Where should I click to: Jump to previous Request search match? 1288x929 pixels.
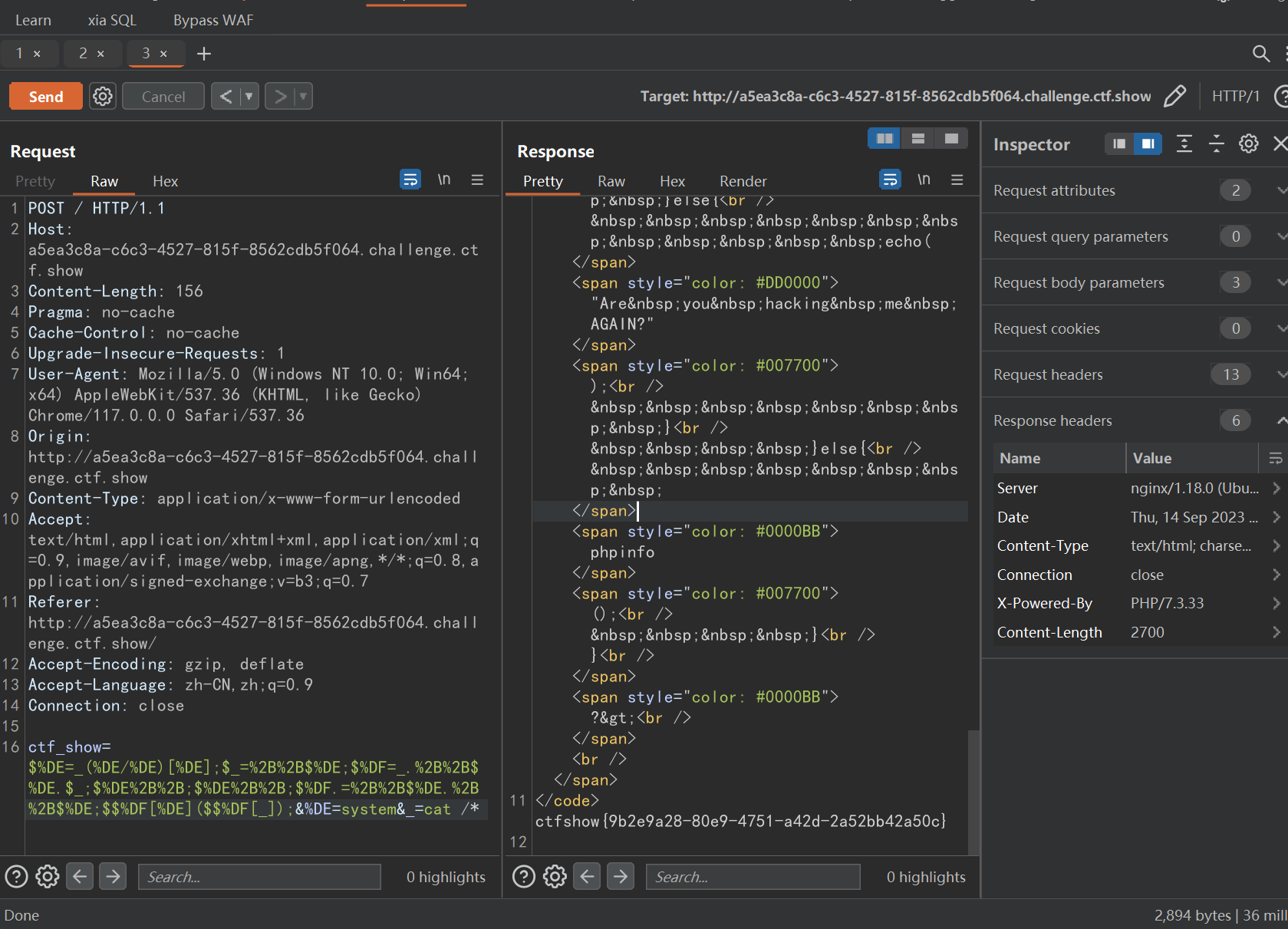80,876
